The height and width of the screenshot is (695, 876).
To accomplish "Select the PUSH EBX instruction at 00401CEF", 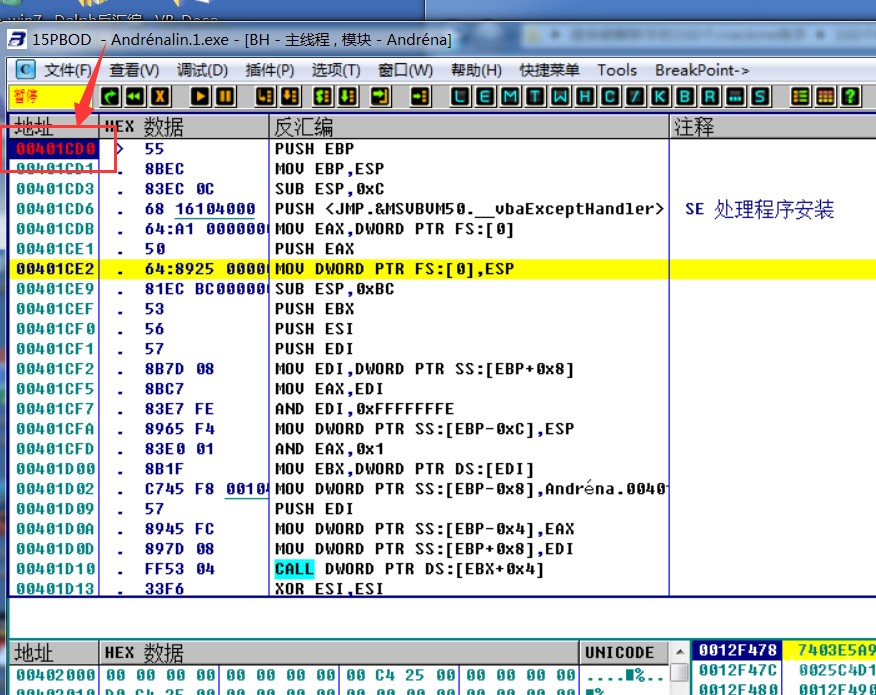I will click(315, 309).
